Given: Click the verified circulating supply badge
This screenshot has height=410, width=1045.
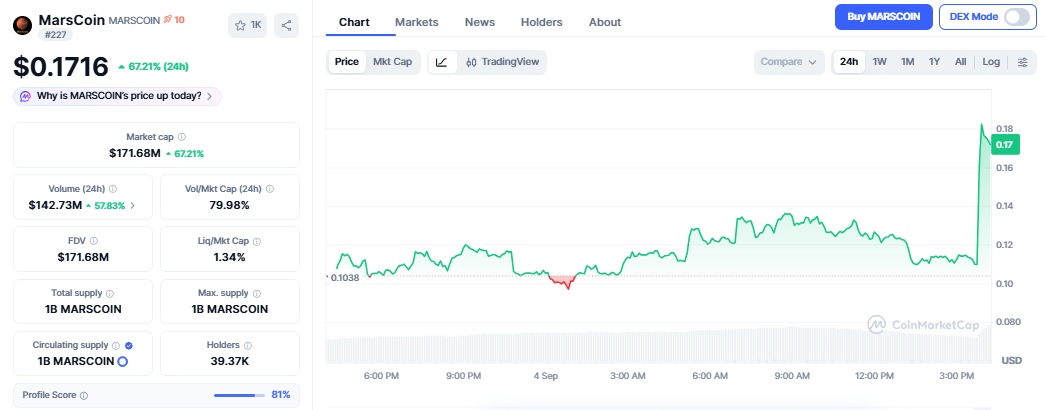Looking at the screenshot, I should (x=129, y=345).
